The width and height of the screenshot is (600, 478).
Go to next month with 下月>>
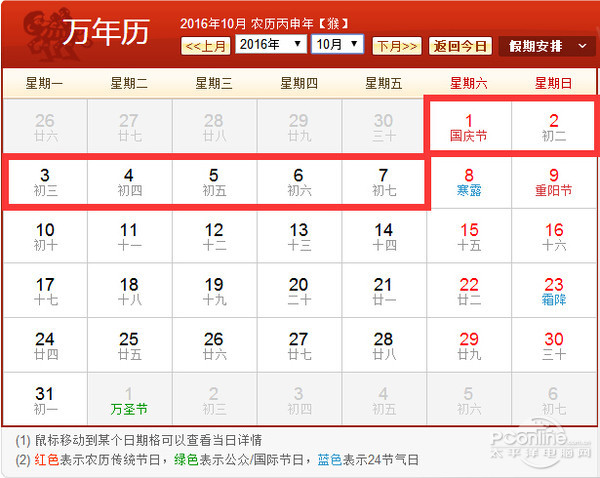tap(397, 46)
